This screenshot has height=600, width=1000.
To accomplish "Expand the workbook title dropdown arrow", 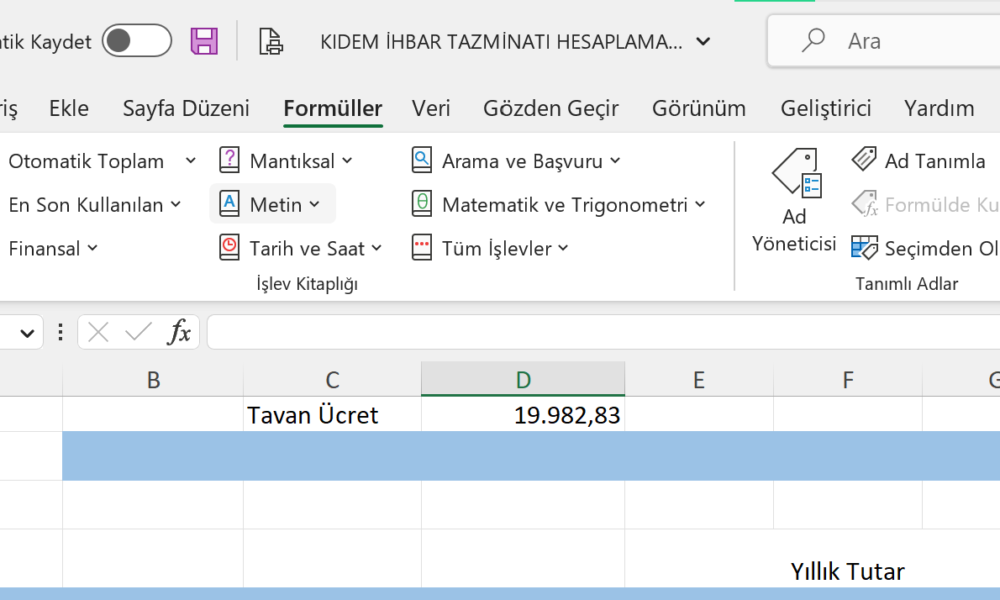I will click(704, 41).
